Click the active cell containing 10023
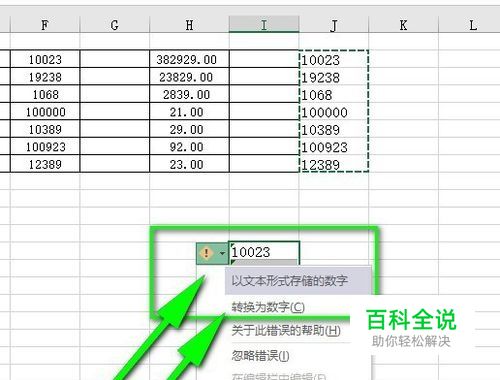Image resolution: width=500 pixels, height=380 pixels. coord(264,253)
